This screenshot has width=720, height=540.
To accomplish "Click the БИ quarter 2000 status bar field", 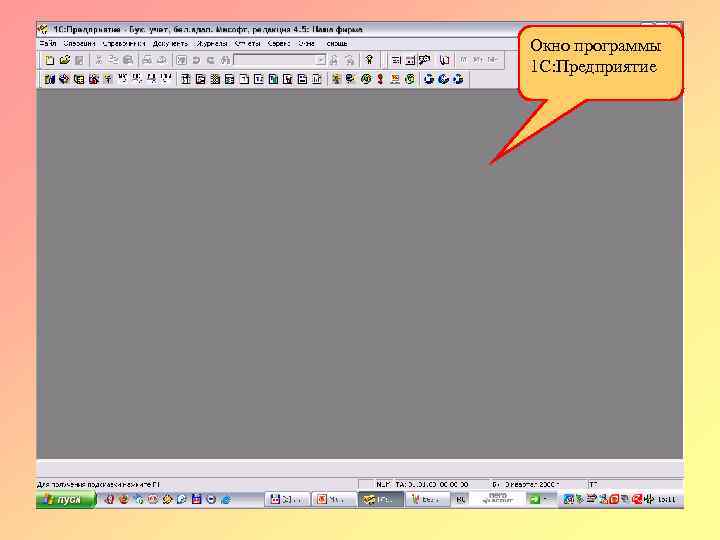I will point(525,484).
